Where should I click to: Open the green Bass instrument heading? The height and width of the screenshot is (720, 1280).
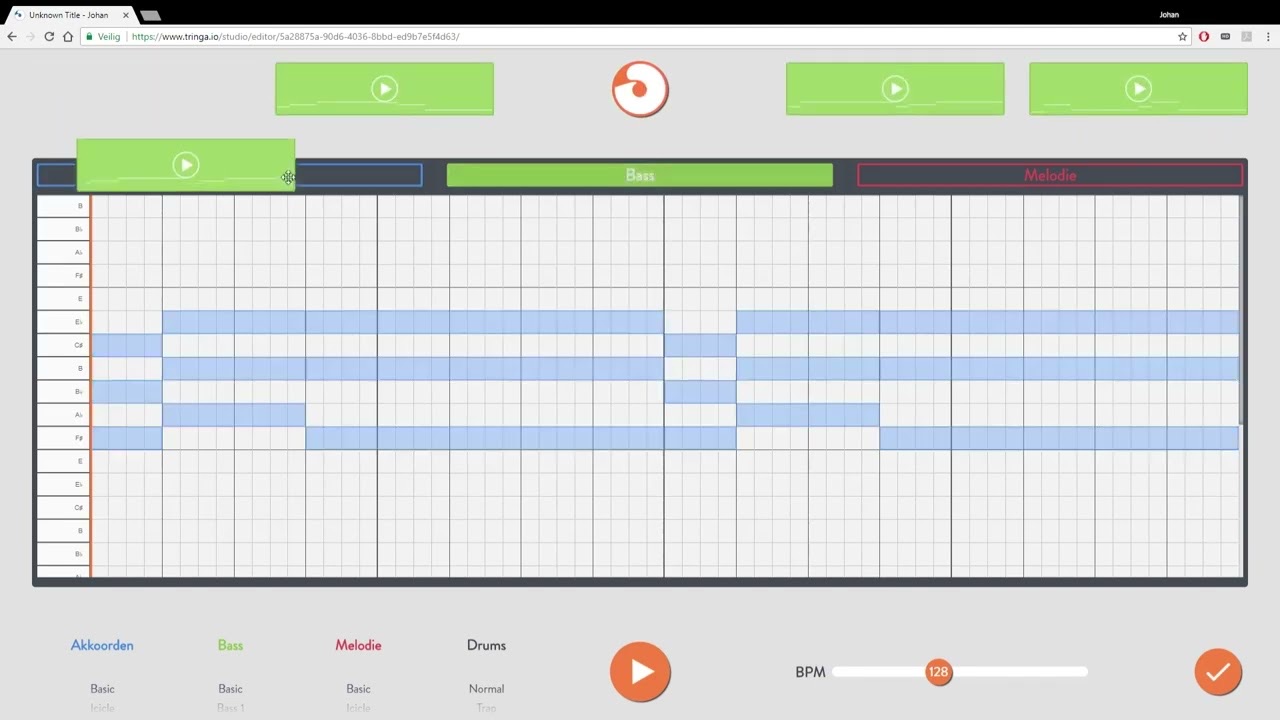[230, 645]
